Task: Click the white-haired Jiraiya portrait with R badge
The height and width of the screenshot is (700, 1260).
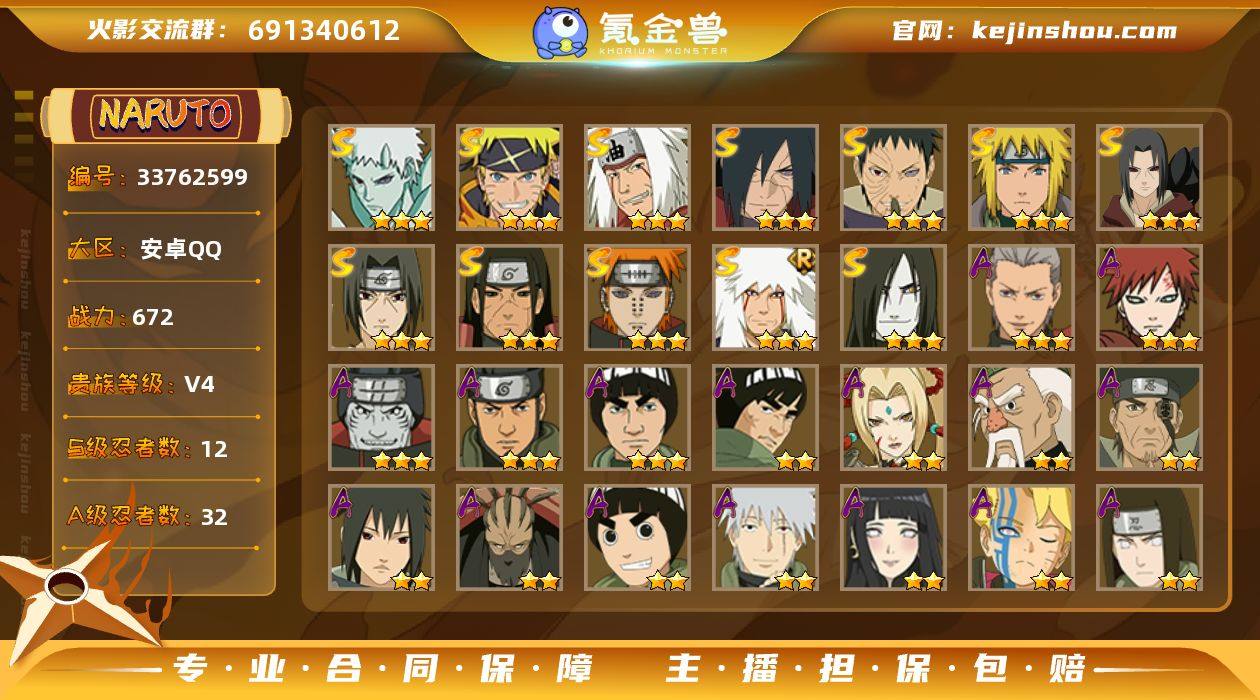Action: click(766, 297)
